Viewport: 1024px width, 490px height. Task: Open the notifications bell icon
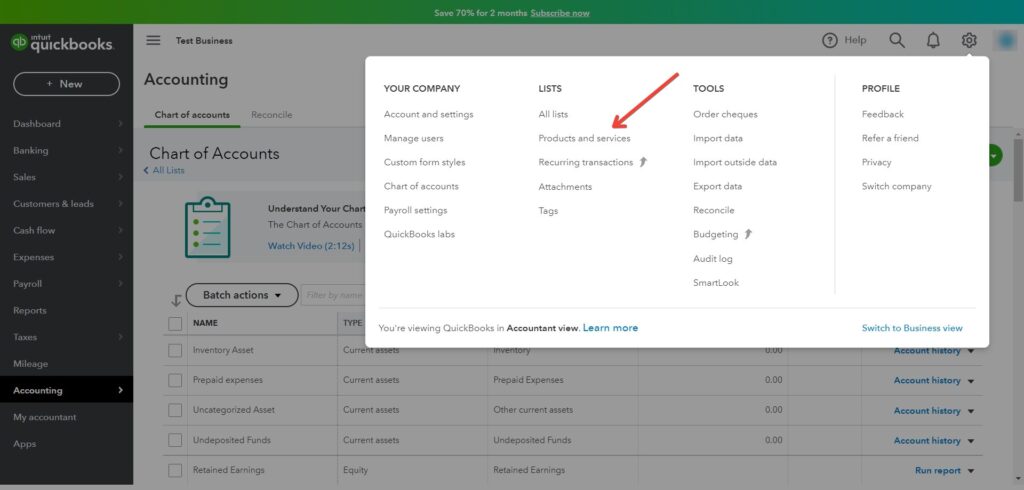(x=933, y=41)
